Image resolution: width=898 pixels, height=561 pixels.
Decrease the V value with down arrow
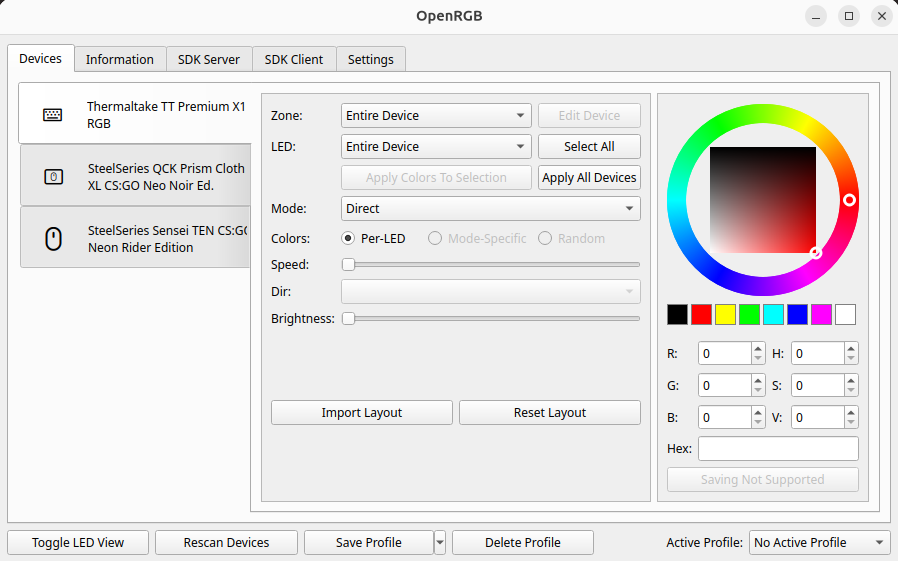850,423
